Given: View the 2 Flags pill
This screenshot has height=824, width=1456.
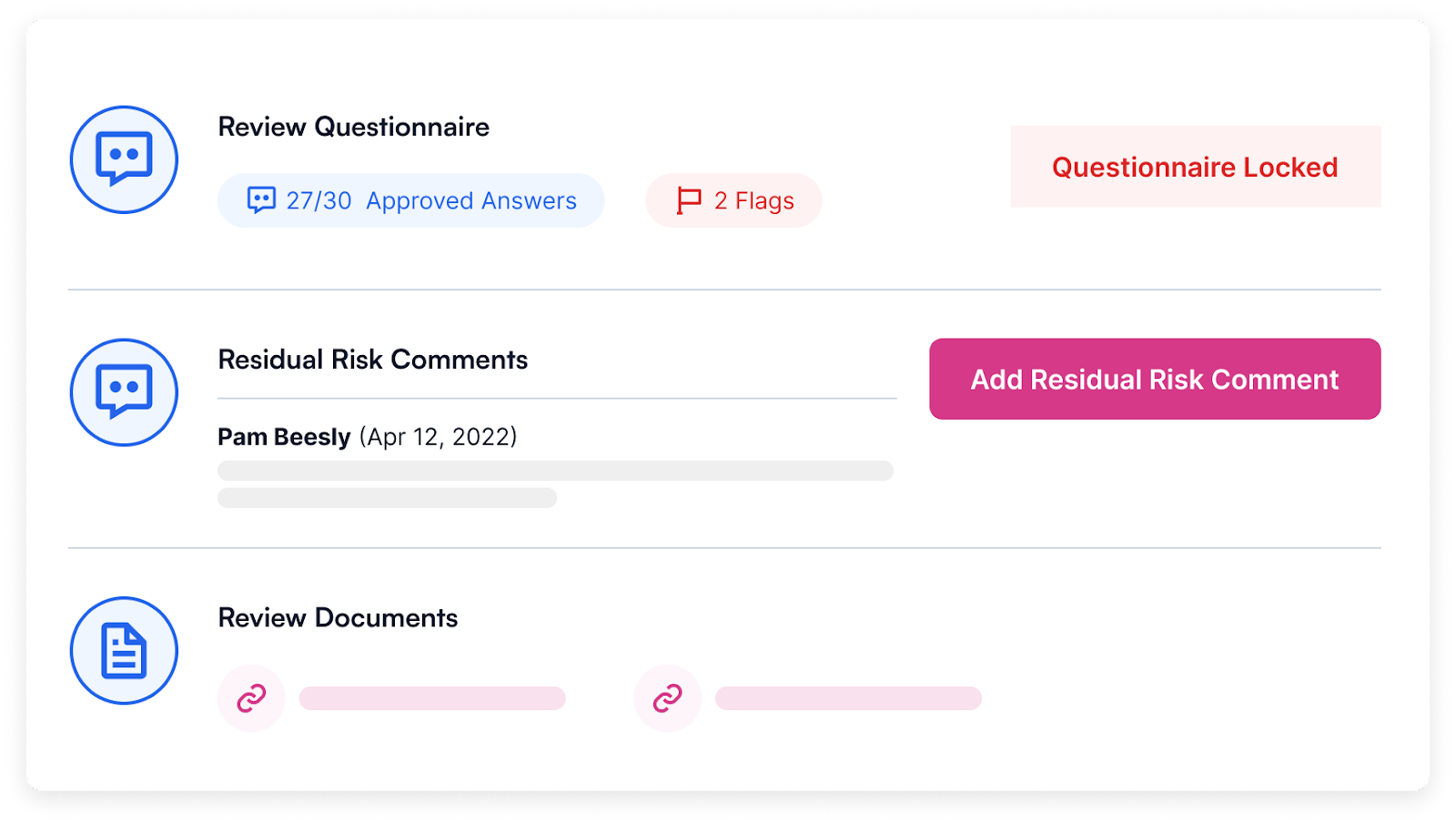Looking at the screenshot, I should tap(733, 200).
